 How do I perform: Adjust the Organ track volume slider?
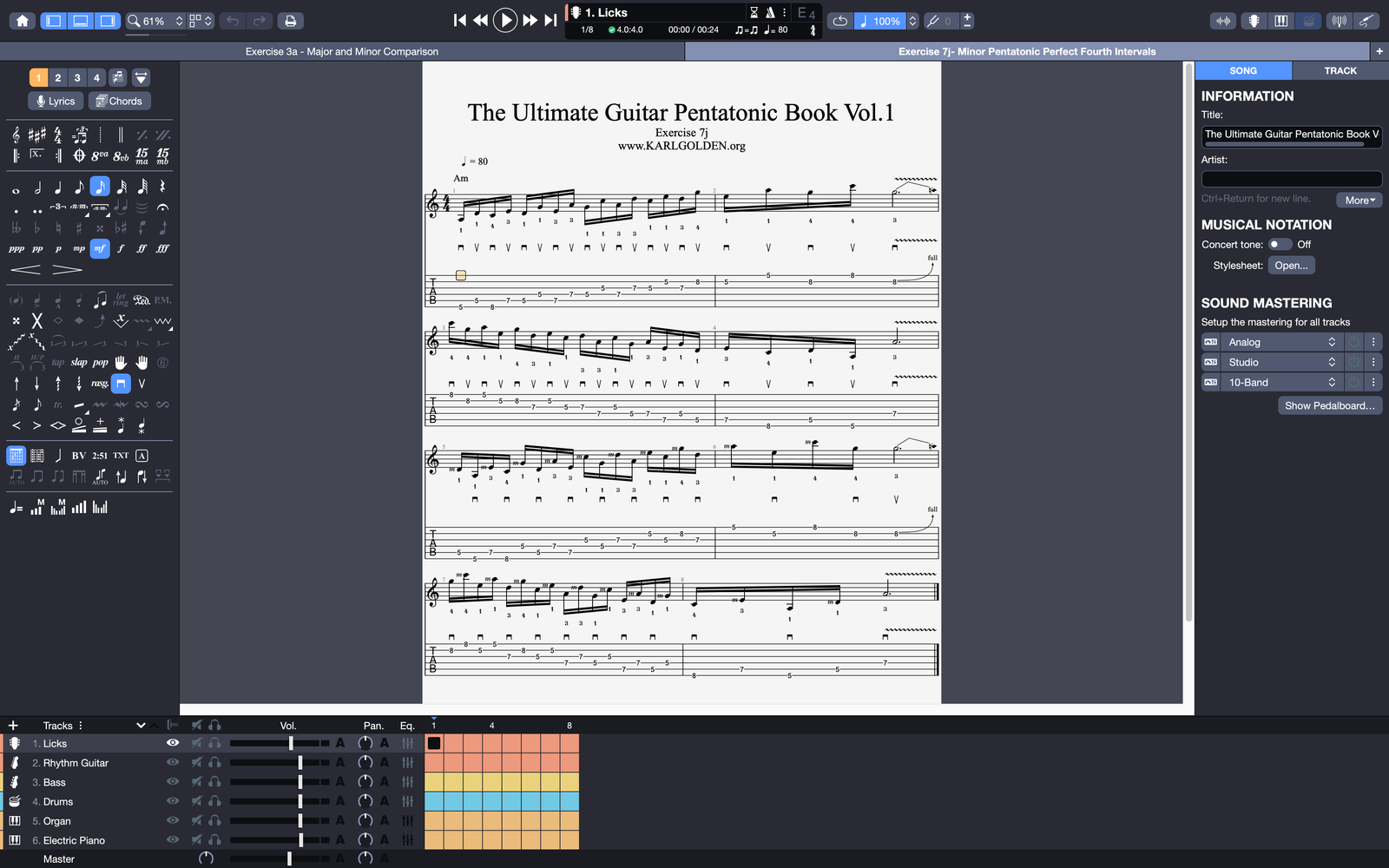tap(300, 821)
